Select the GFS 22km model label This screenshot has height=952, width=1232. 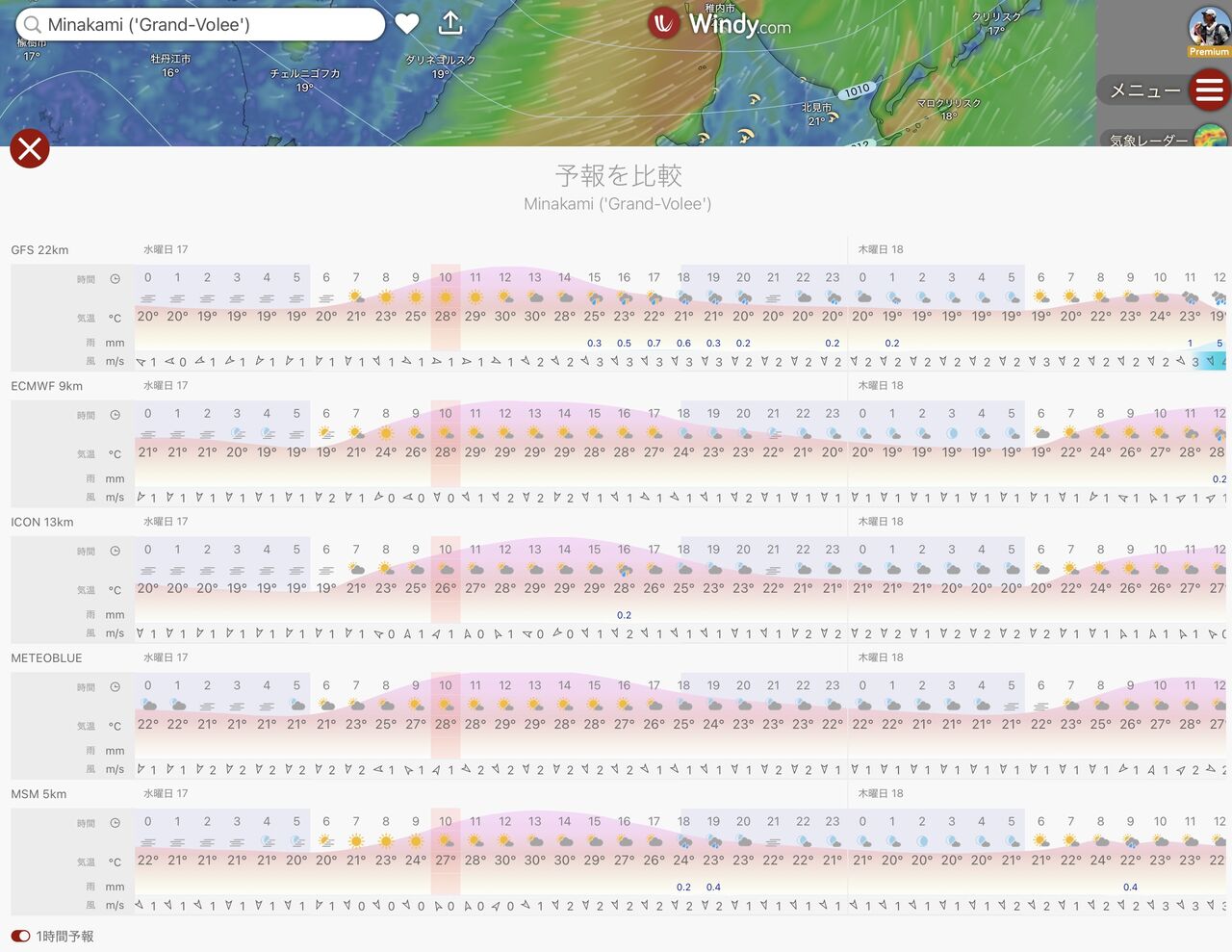pyautogui.click(x=39, y=250)
